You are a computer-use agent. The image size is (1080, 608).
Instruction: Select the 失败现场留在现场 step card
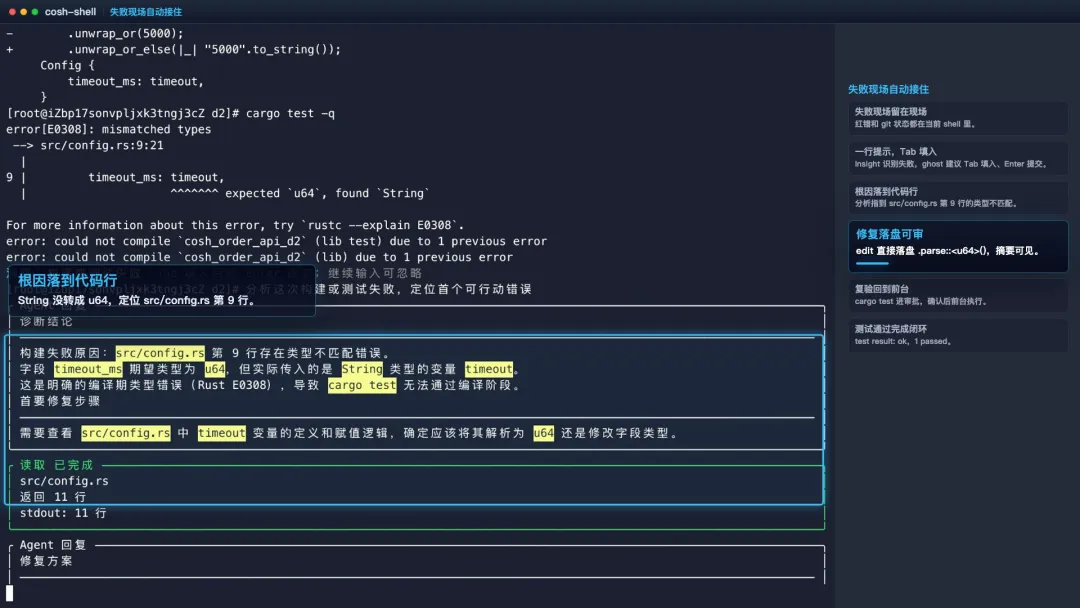[x=958, y=118]
